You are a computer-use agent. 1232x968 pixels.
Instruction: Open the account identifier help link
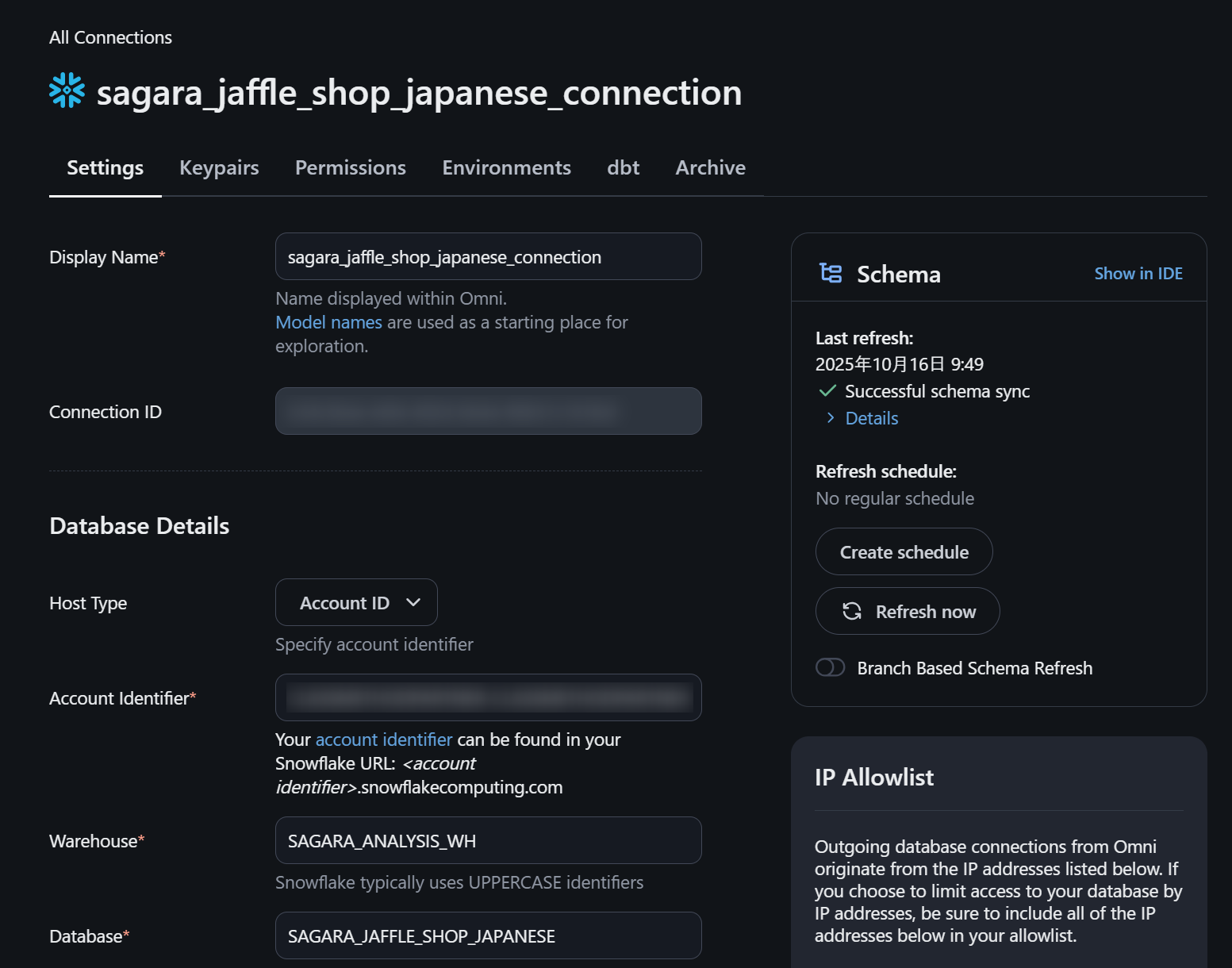[x=384, y=739]
